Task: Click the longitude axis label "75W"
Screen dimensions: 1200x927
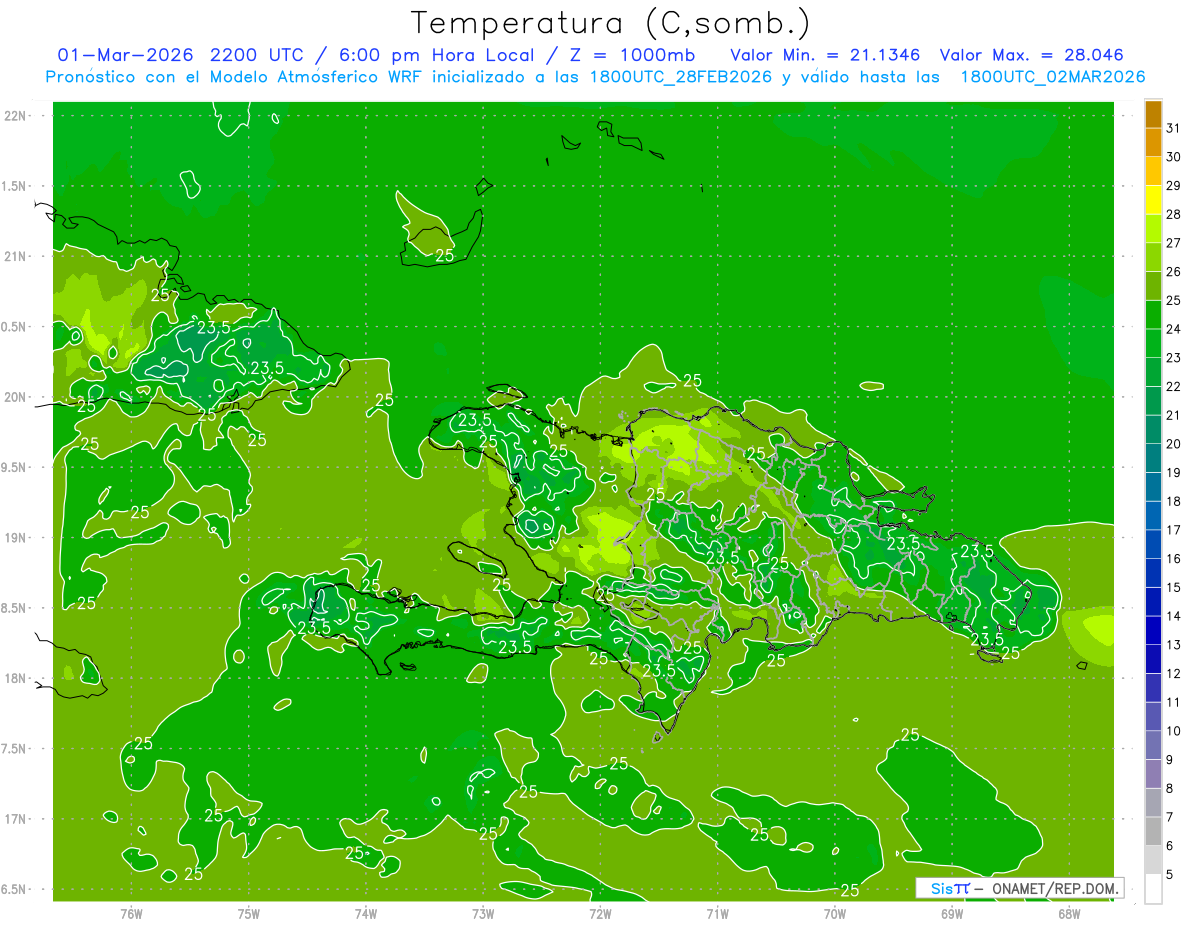Action: pos(249,914)
